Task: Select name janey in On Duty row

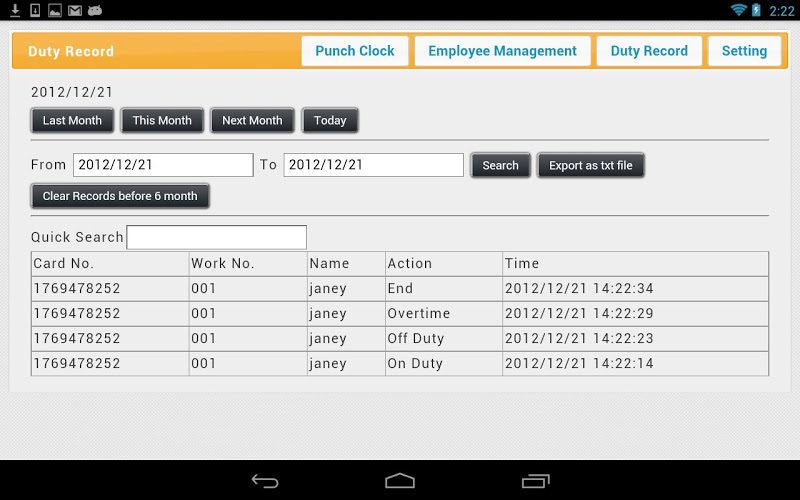Action: (346, 364)
